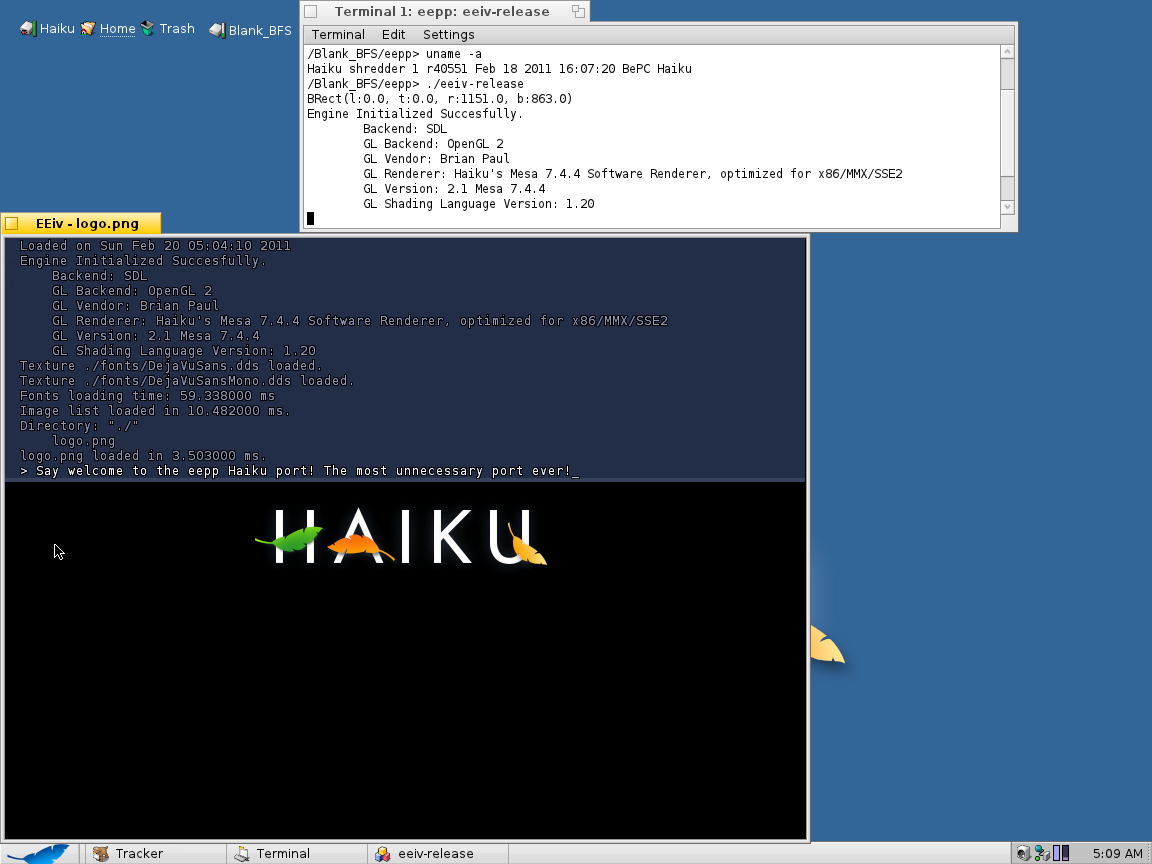
Task: Click 'Image list loaded in 10.482000 ms.' in EEiv
Action: click(x=155, y=411)
